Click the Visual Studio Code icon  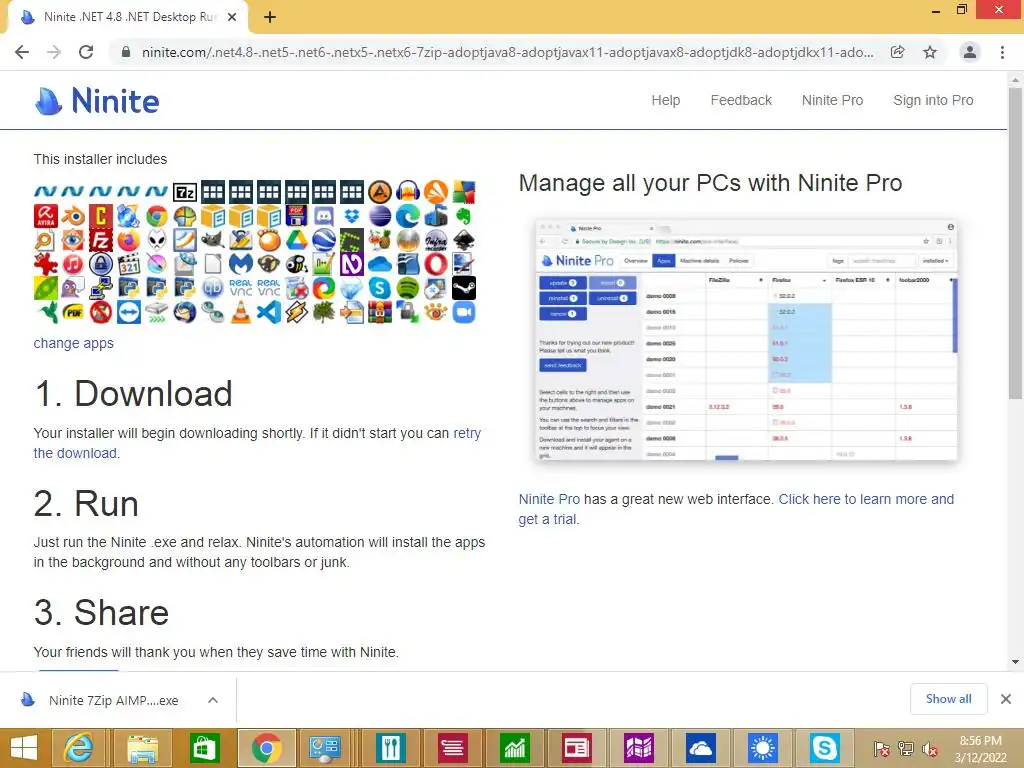[268, 312]
